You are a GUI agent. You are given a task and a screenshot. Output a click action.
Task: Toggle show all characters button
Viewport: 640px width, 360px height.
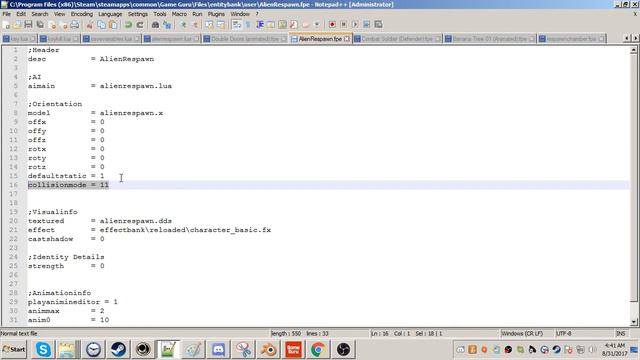[x=248, y=25]
